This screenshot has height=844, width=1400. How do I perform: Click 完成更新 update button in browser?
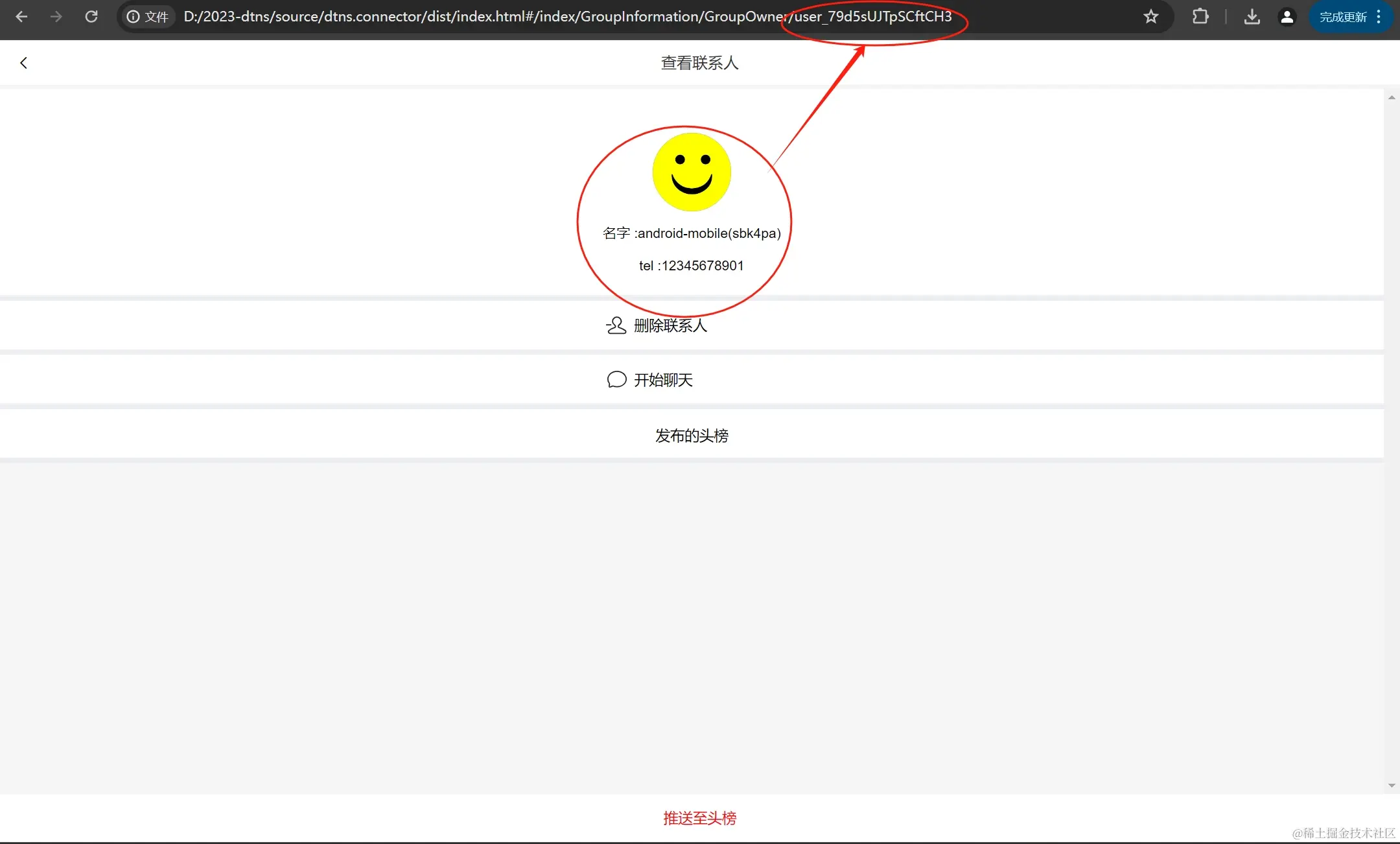(1342, 17)
